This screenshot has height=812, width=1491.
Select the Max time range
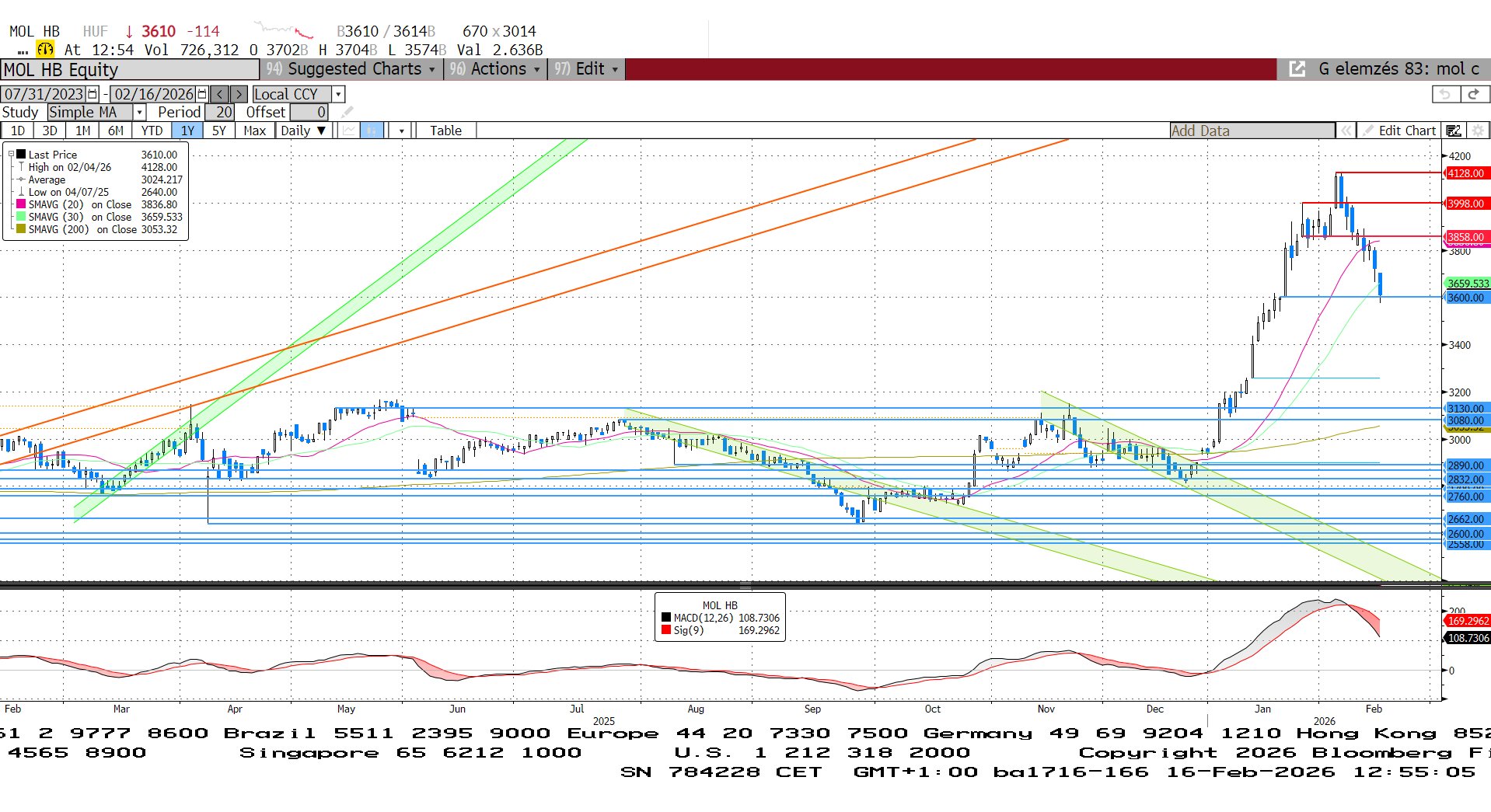pyautogui.click(x=254, y=131)
